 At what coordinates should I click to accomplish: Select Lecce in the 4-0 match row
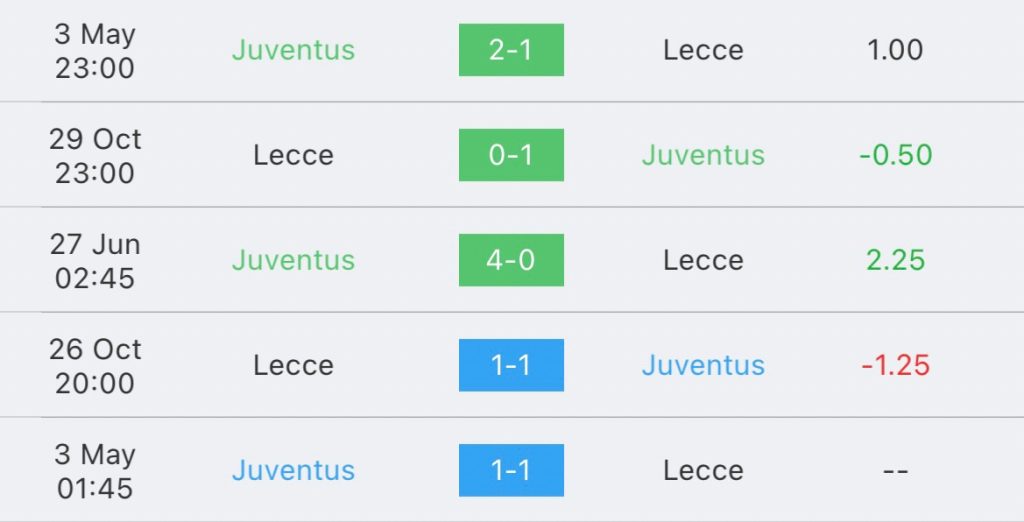tap(703, 260)
